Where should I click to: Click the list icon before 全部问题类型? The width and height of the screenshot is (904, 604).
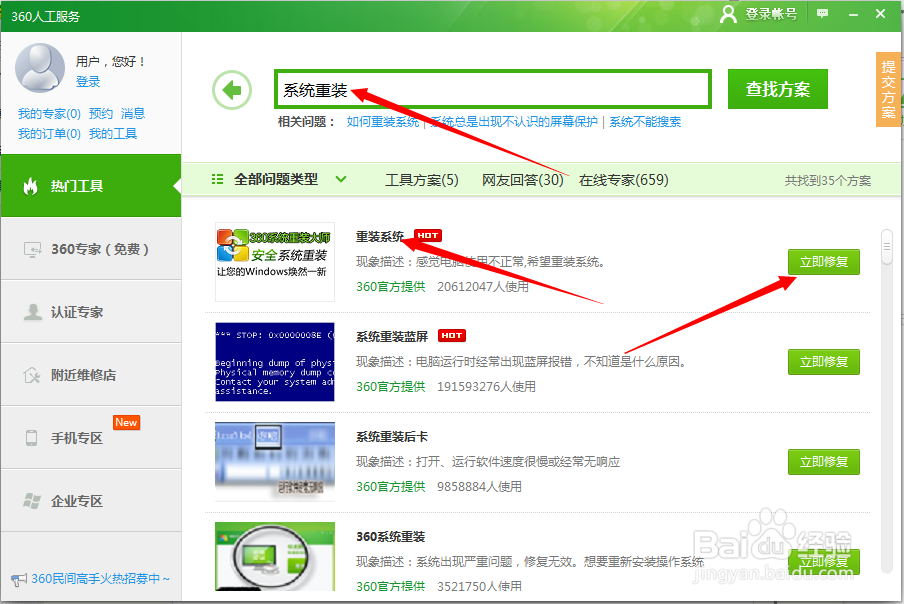[x=217, y=179]
